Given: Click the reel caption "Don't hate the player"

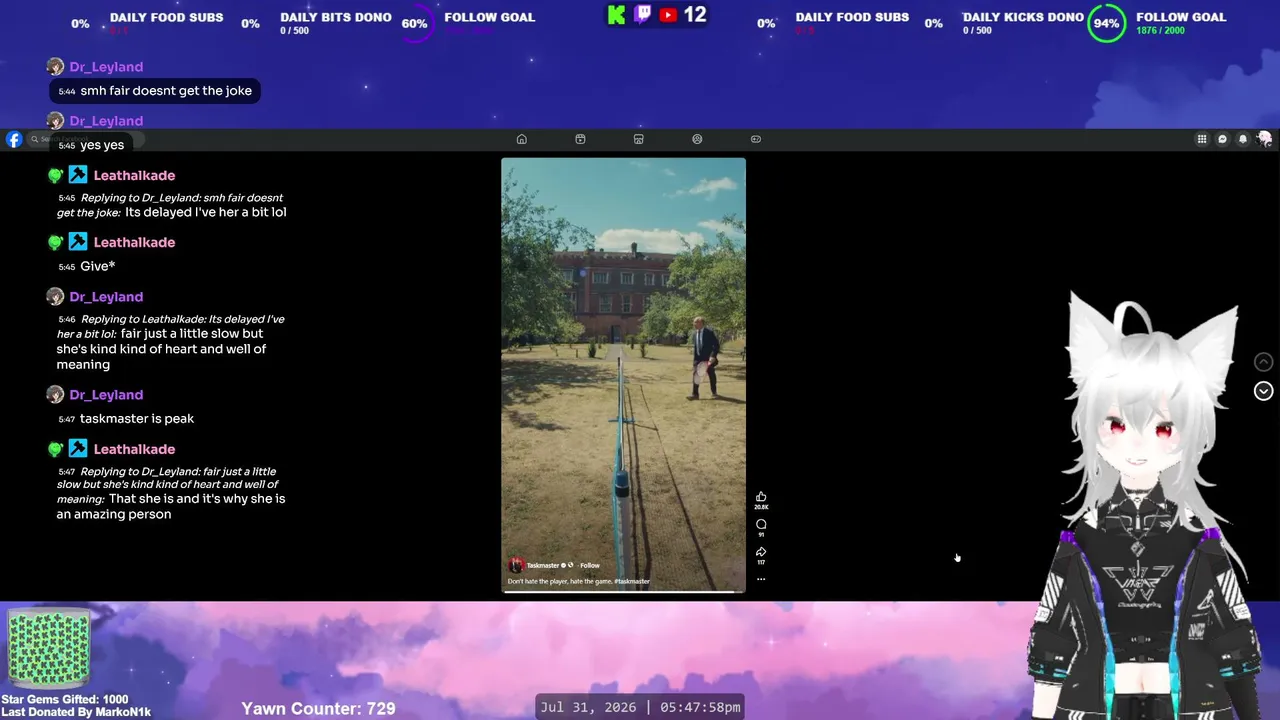Looking at the screenshot, I should pyautogui.click(x=559, y=581).
